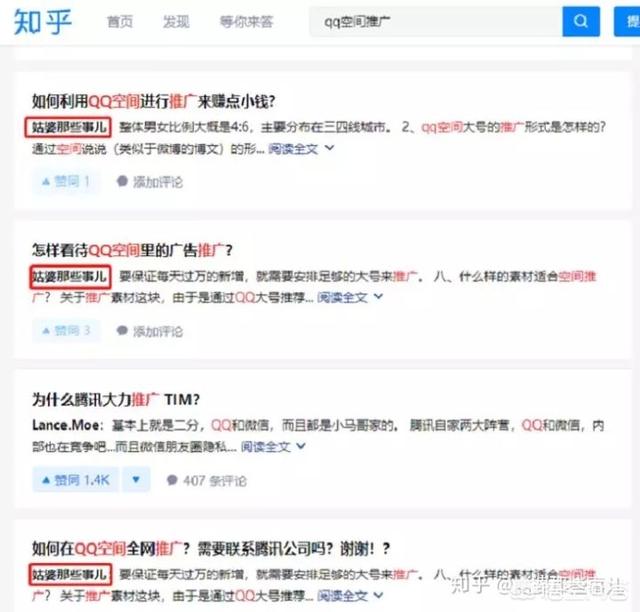640x612 pixels.
Task: Upvote 赞同 3 on 广告推广 answer
Action: [x=66, y=331]
